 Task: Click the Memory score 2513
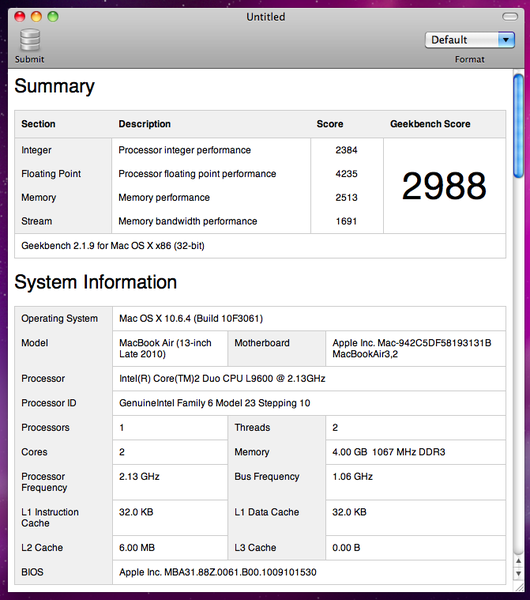point(346,197)
